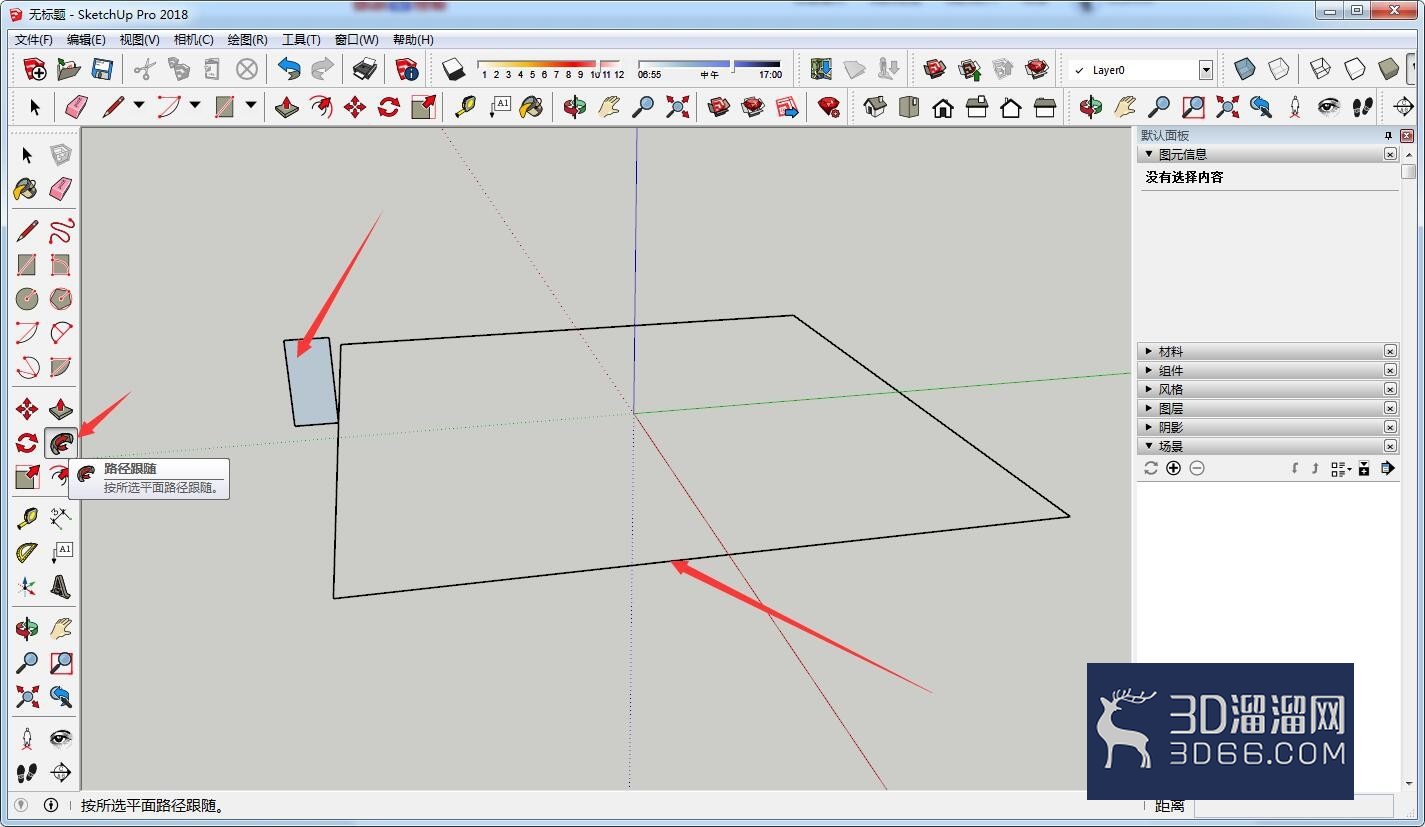Select the Axes tool
This screenshot has width=1425, height=827.
[x=27, y=587]
